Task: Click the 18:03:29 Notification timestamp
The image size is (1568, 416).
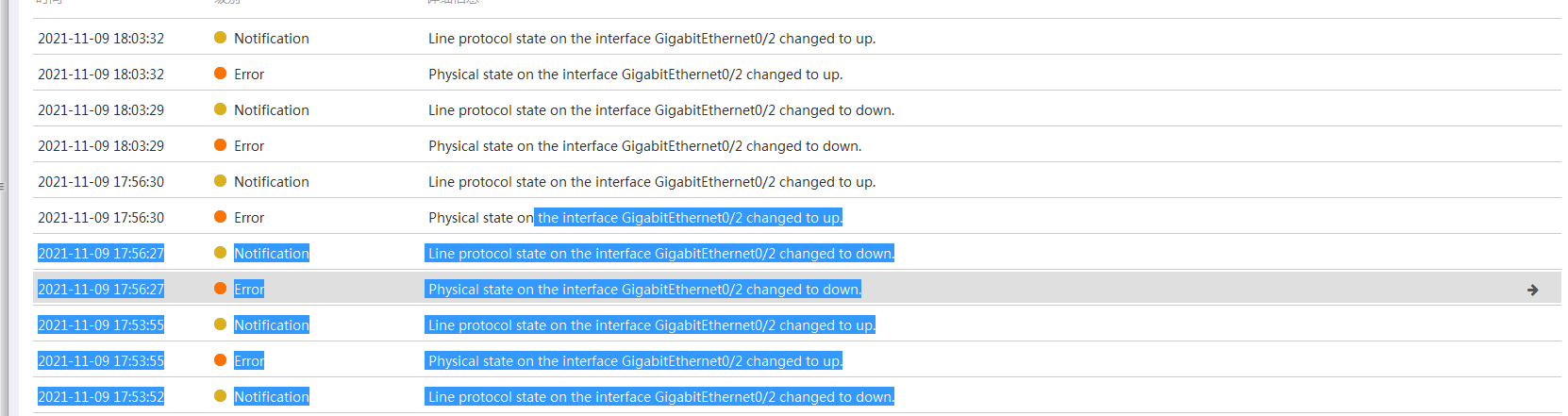Action: [x=101, y=110]
